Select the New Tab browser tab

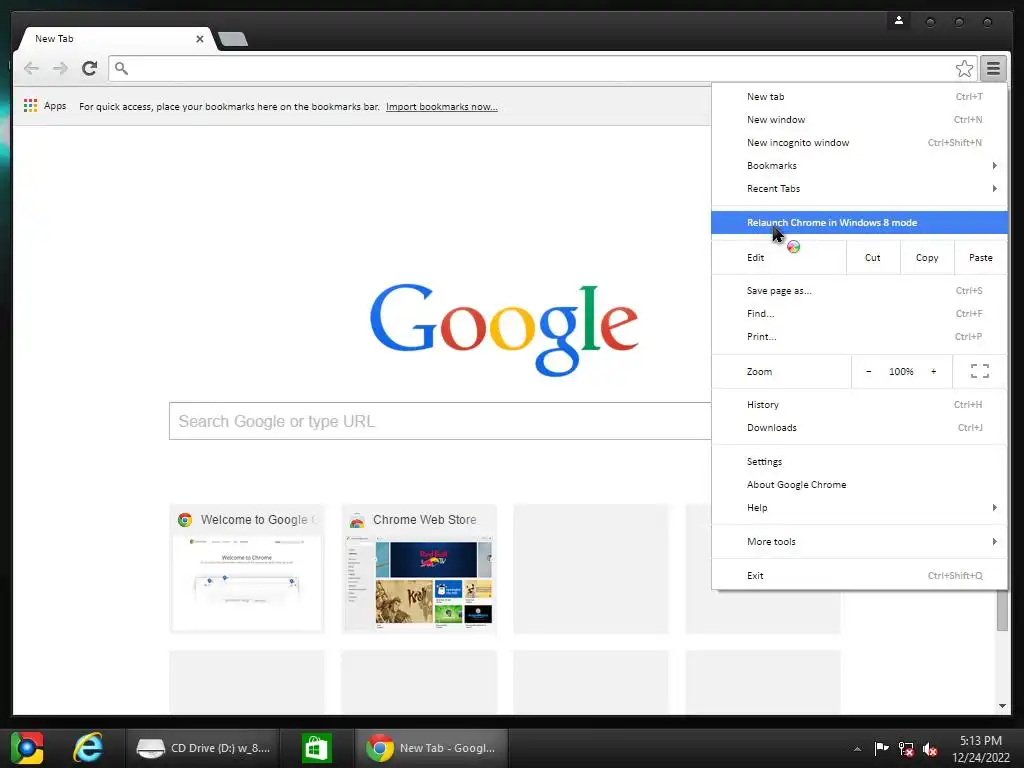tap(116, 39)
